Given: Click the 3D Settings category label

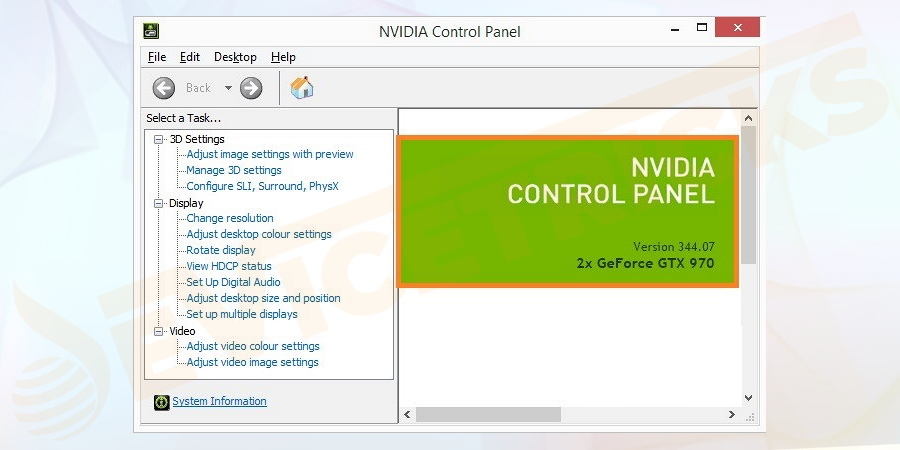Looking at the screenshot, I should 197,139.
